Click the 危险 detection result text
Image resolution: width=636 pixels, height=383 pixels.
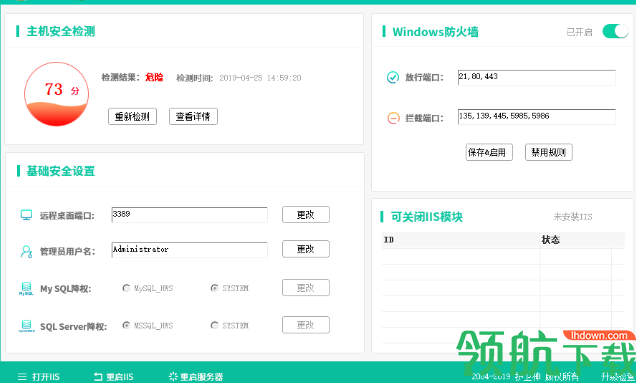[x=154, y=77]
